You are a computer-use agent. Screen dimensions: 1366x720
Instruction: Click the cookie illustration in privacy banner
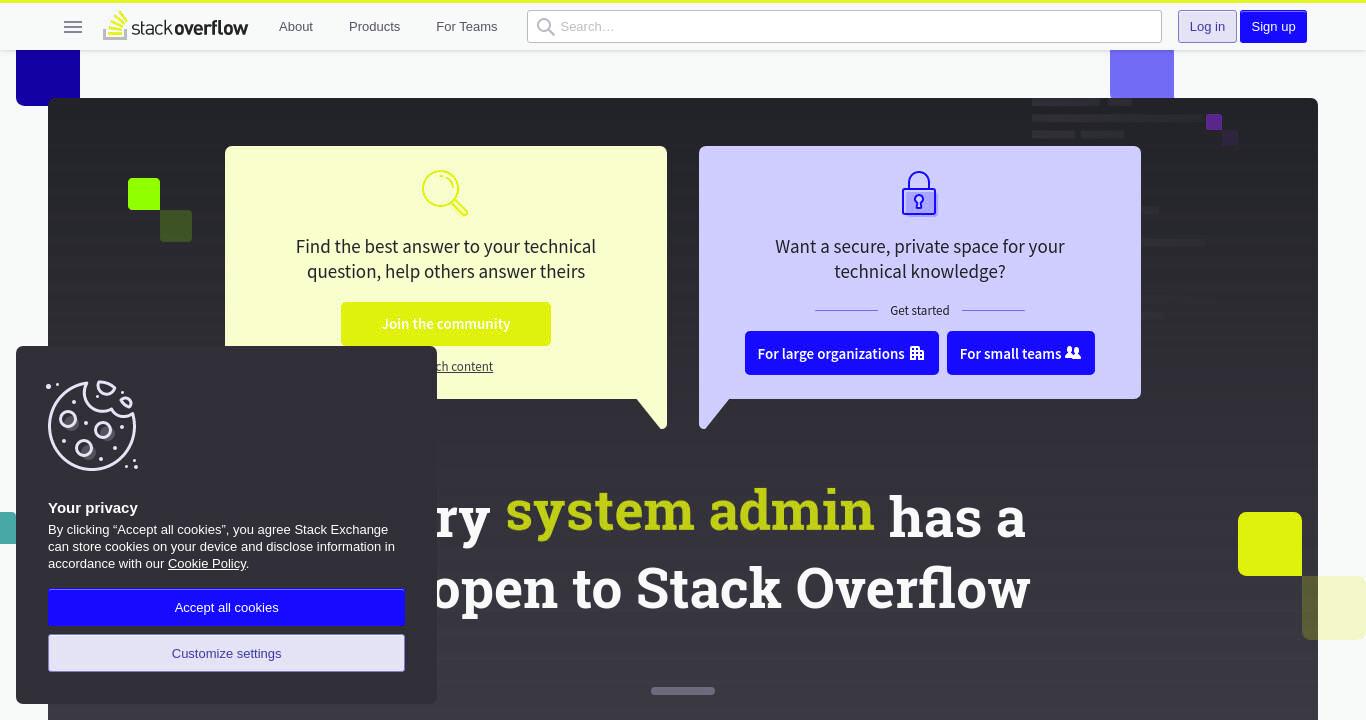[93, 425]
